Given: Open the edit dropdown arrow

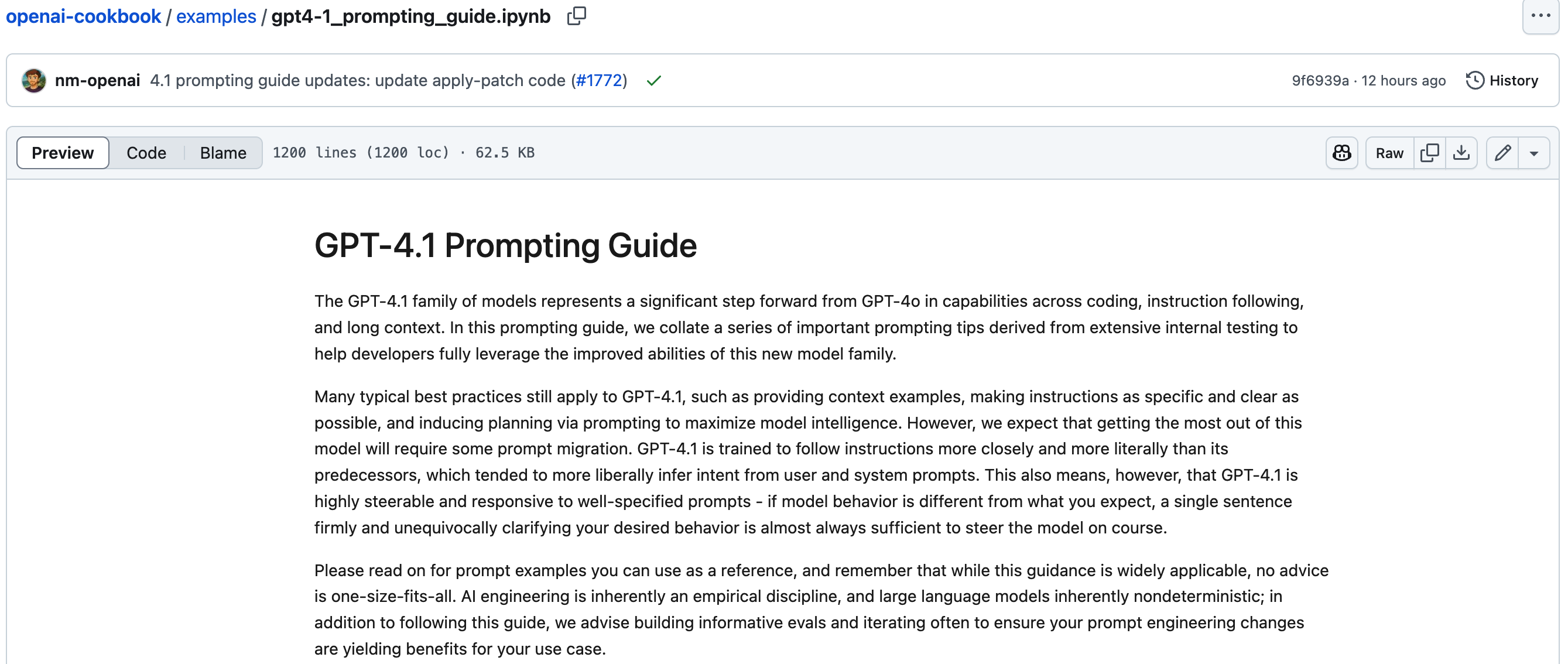Looking at the screenshot, I should (1535, 153).
